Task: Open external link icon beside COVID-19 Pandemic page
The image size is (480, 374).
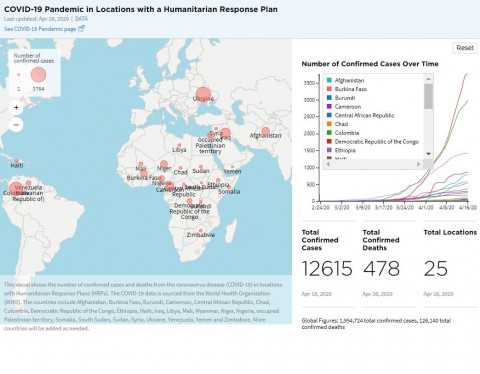Action: click(81, 29)
